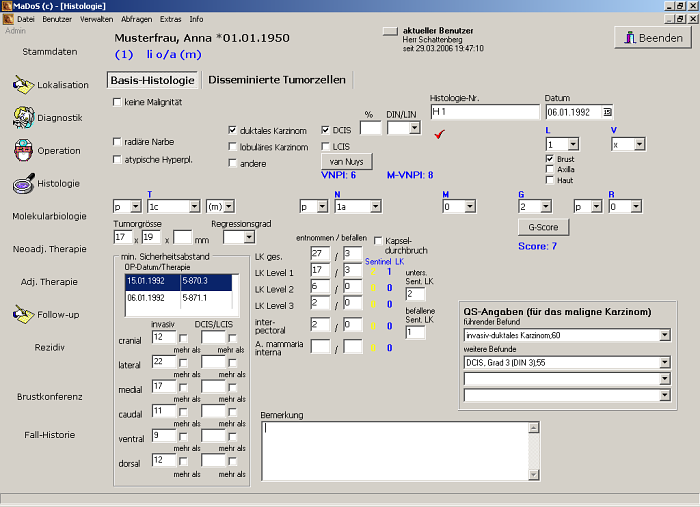This screenshot has width=700, height=507.
Task: Open Lokalisation section via its sidebar icon
Action: pyautogui.click(x=23, y=85)
